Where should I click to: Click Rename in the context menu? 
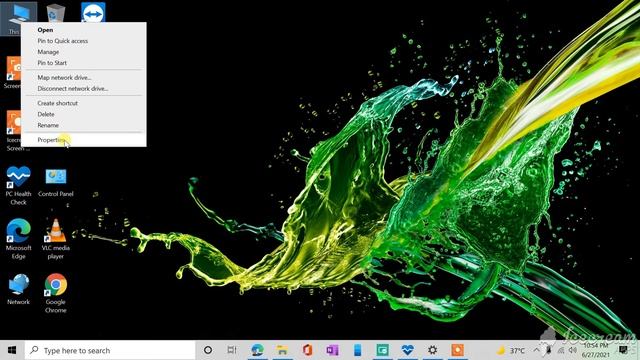click(84, 125)
